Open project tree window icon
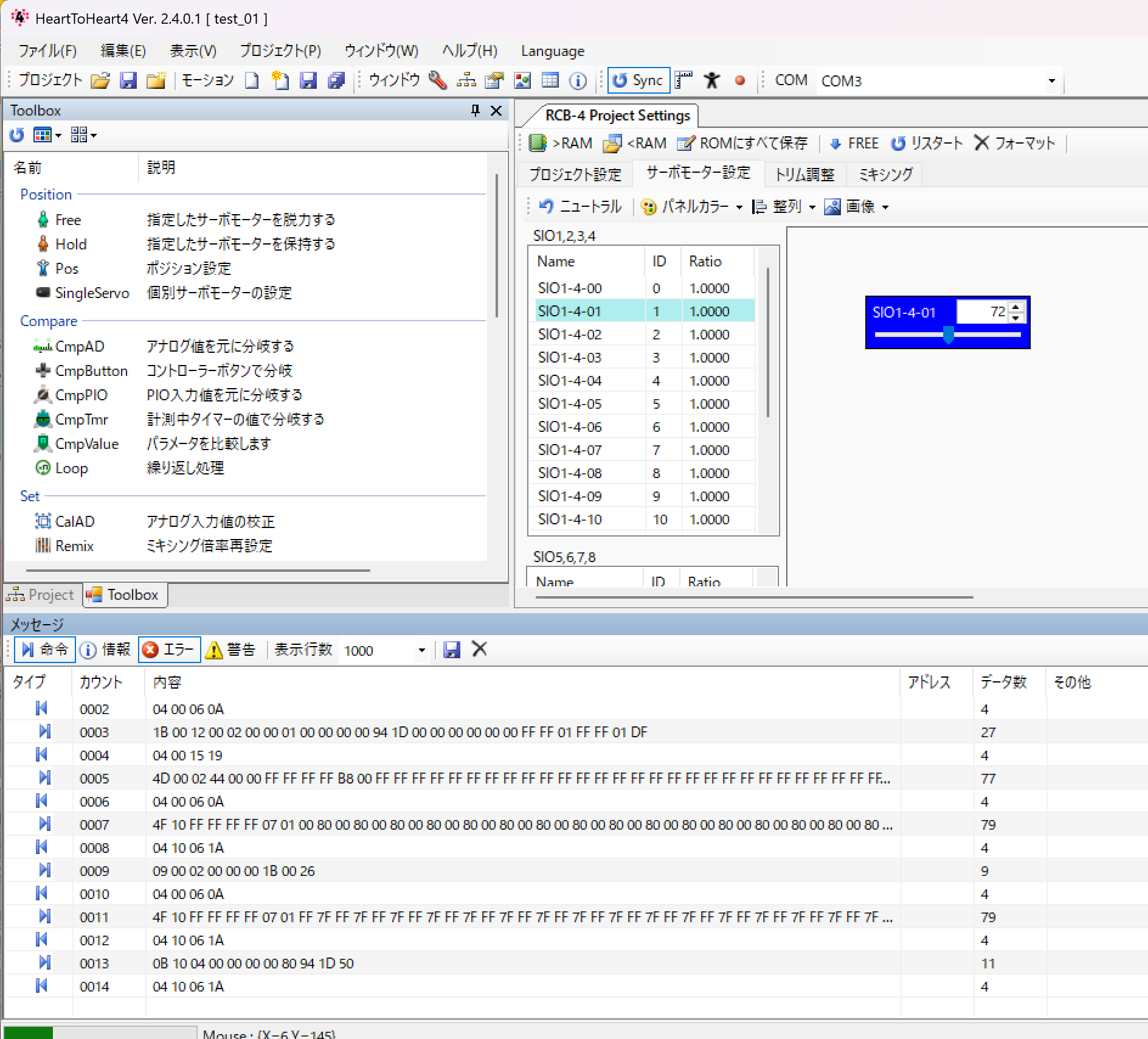This screenshot has width=1148, height=1039. [466, 80]
